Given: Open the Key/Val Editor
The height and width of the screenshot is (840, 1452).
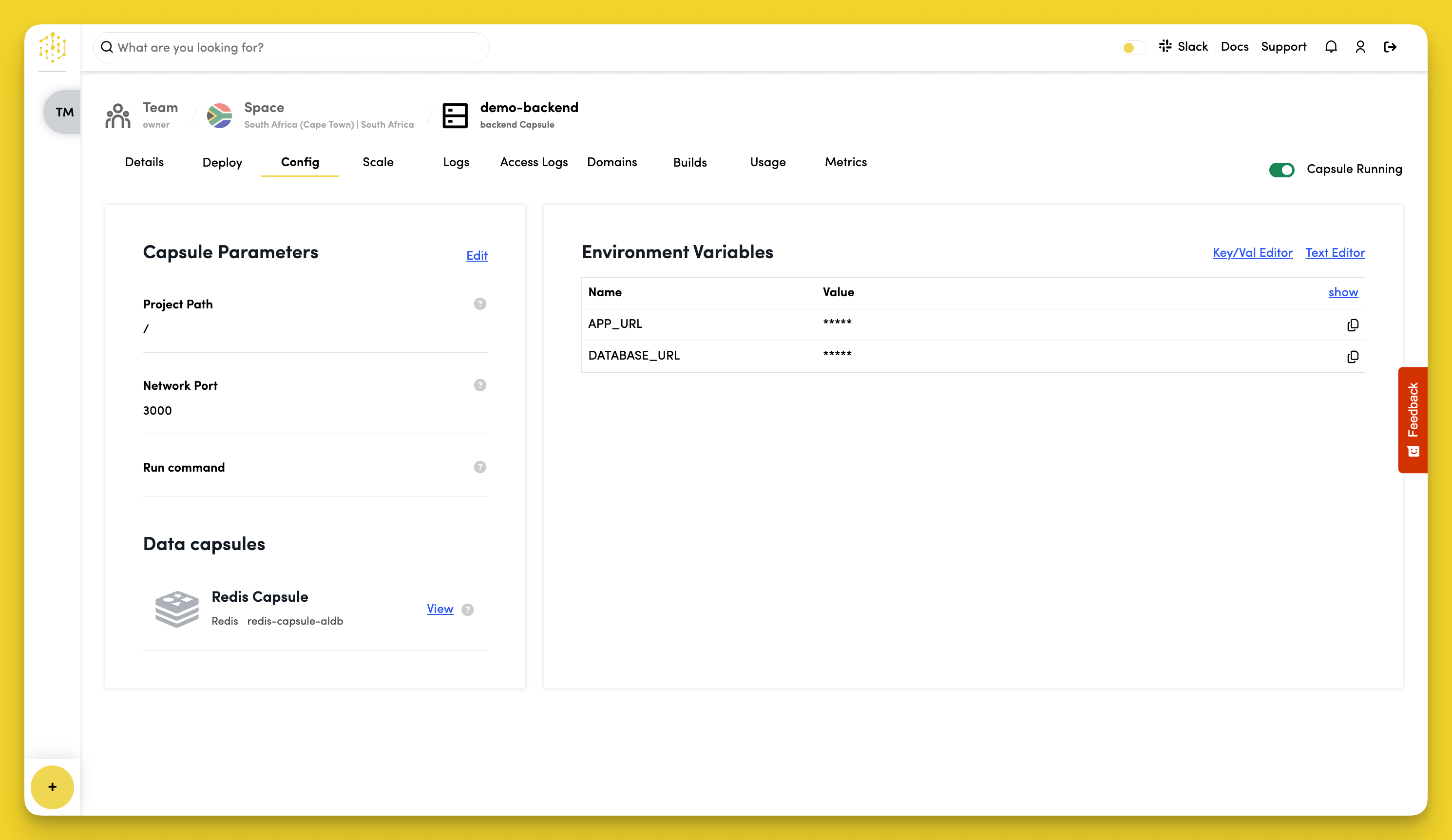Looking at the screenshot, I should point(1252,252).
